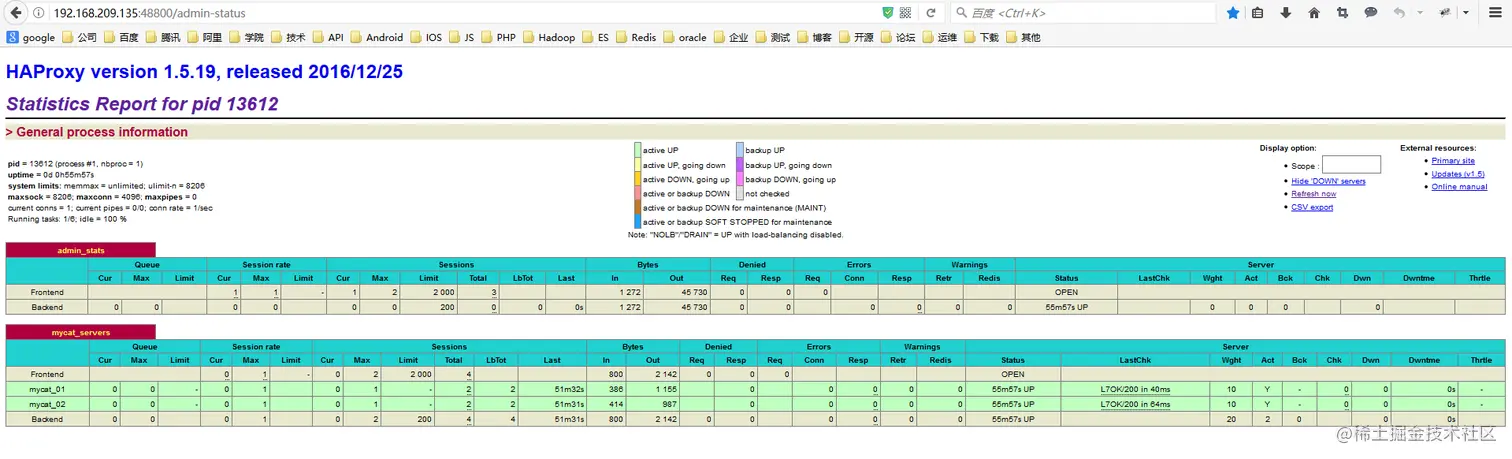Click the CSV export link

tap(1312, 207)
